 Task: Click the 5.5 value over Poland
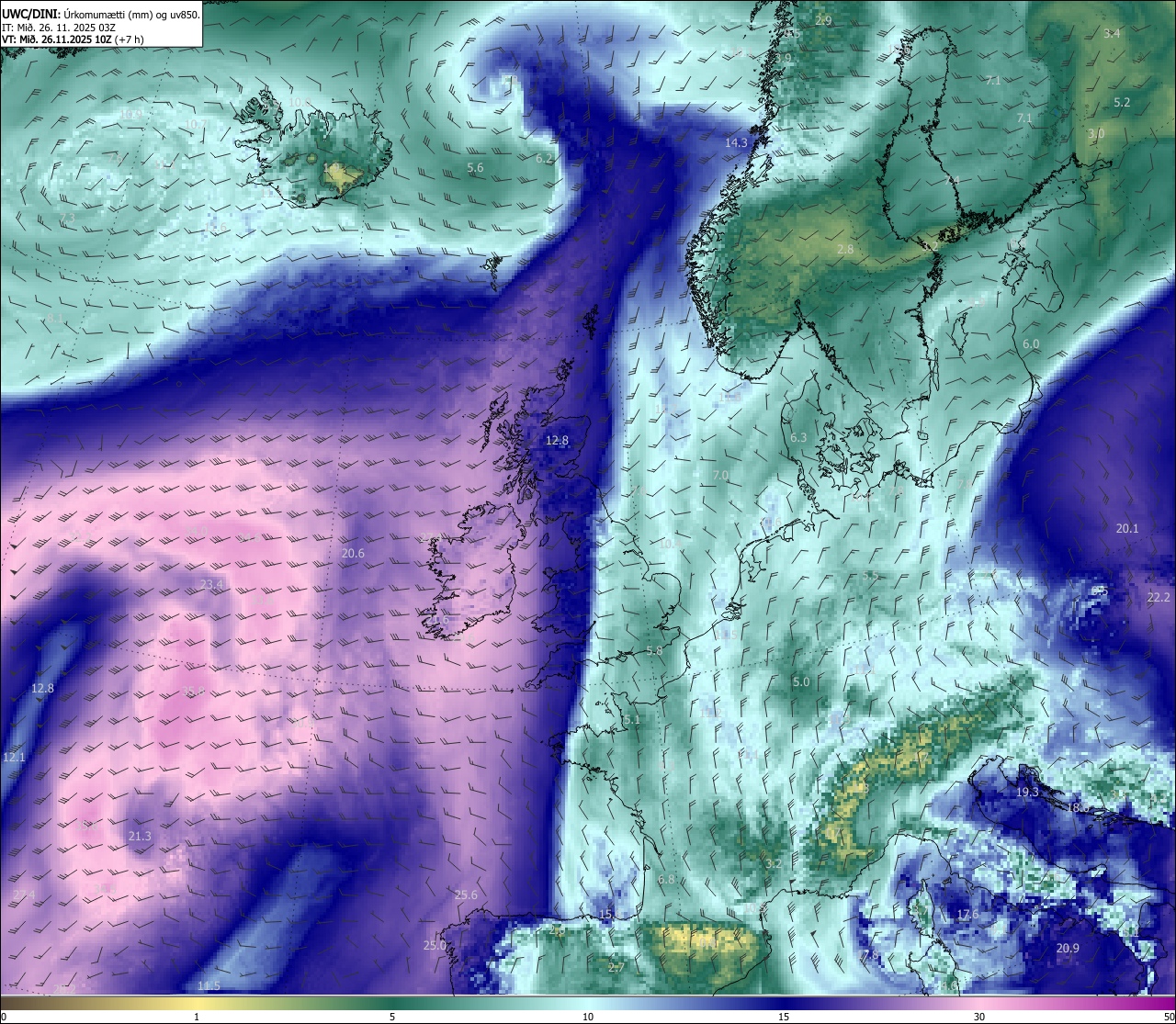pyautogui.click(x=870, y=576)
